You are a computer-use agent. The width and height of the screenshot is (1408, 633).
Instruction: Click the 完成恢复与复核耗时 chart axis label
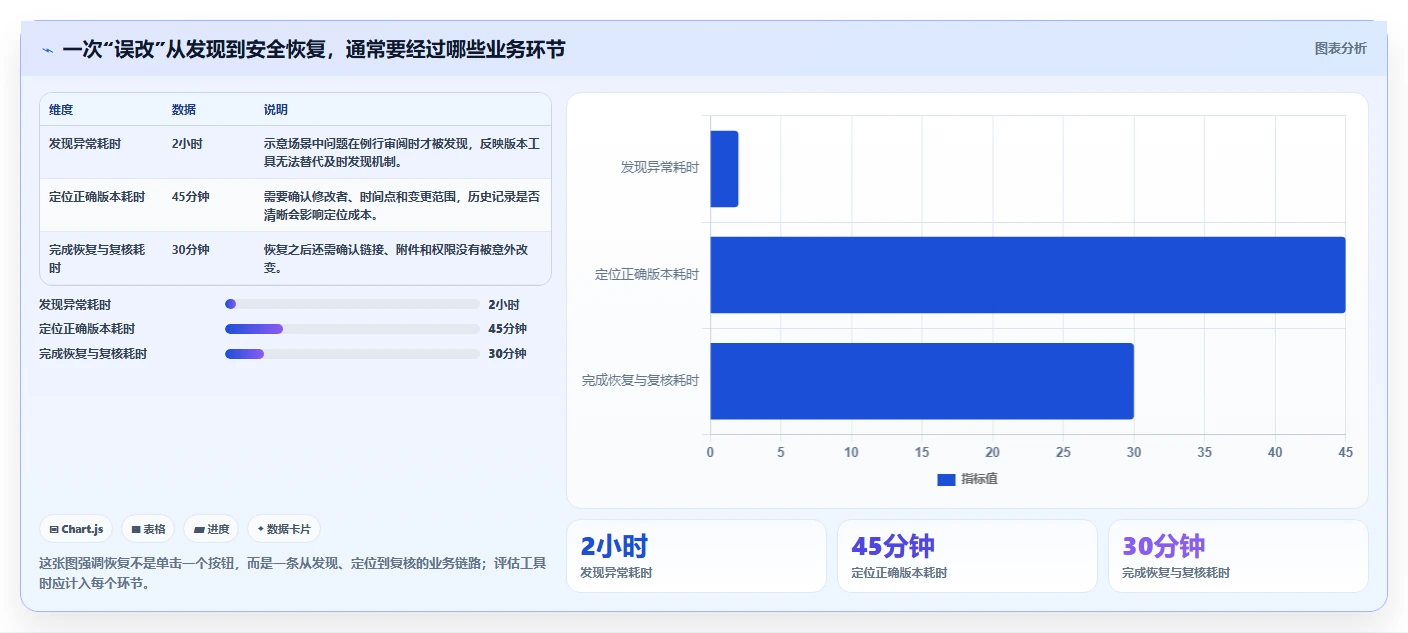tap(641, 381)
